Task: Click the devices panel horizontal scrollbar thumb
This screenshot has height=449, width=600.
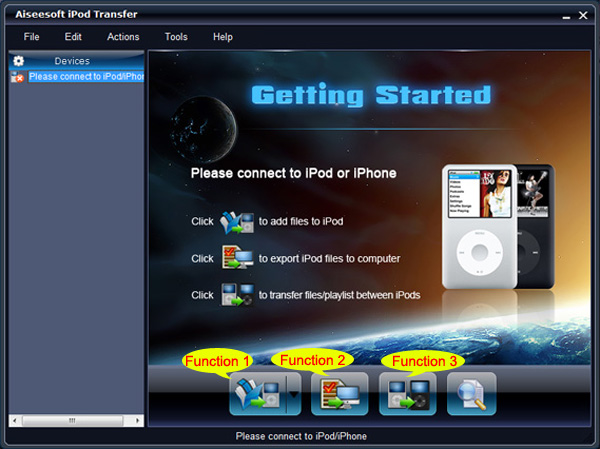Action: (72, 420)
